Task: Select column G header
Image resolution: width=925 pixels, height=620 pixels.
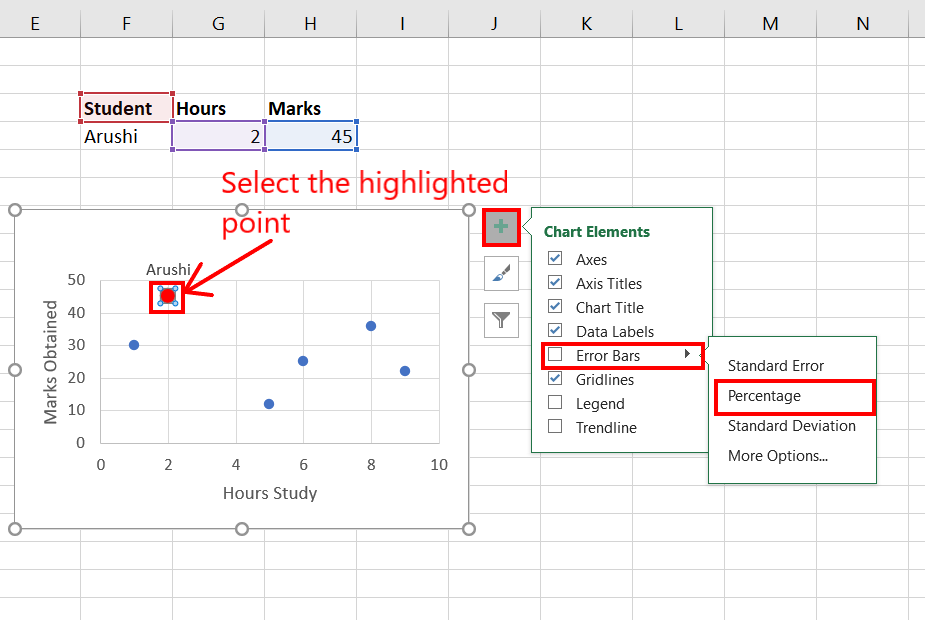Action: coord(218,24)
